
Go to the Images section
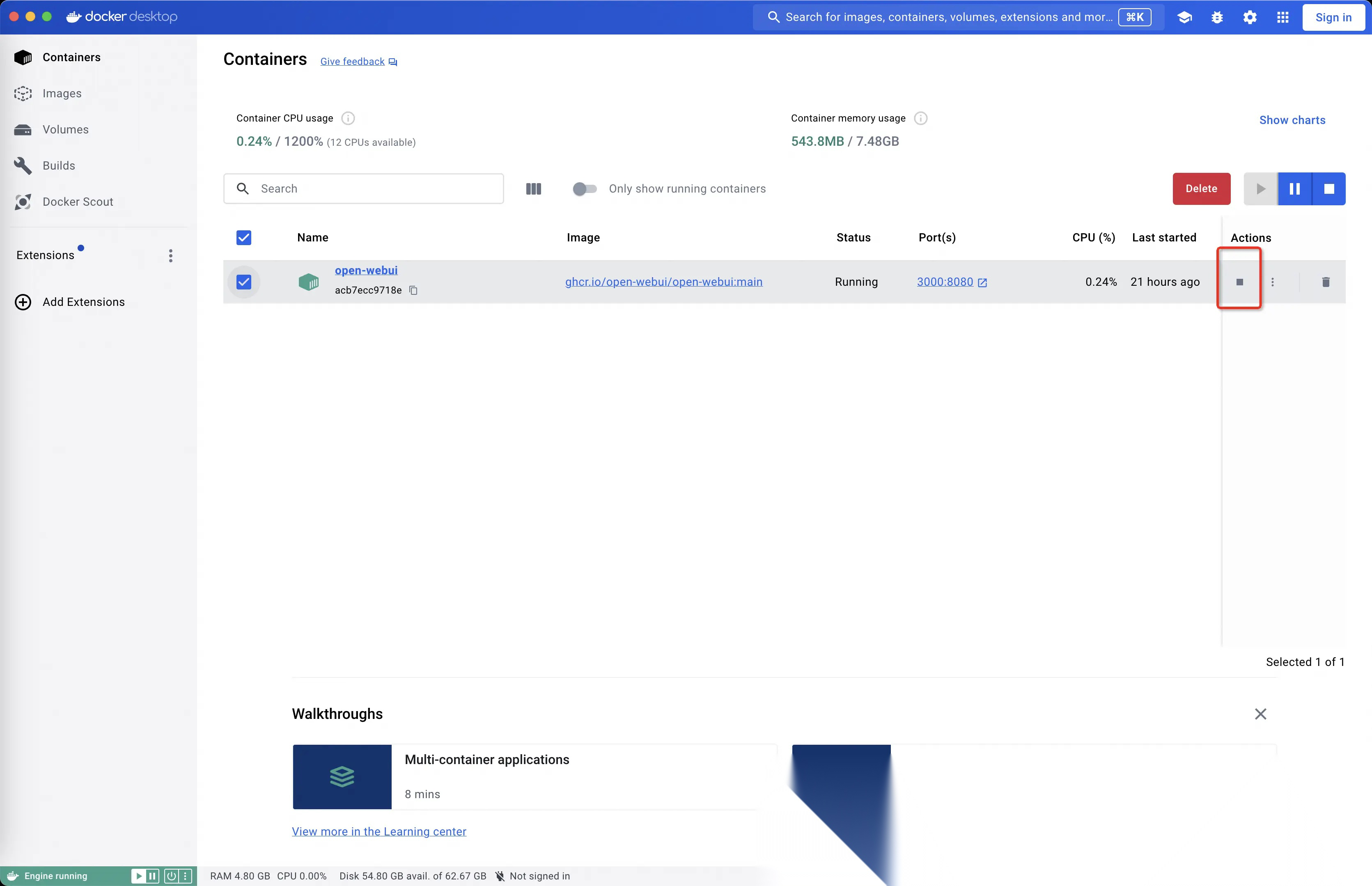(x=62, y=93)
